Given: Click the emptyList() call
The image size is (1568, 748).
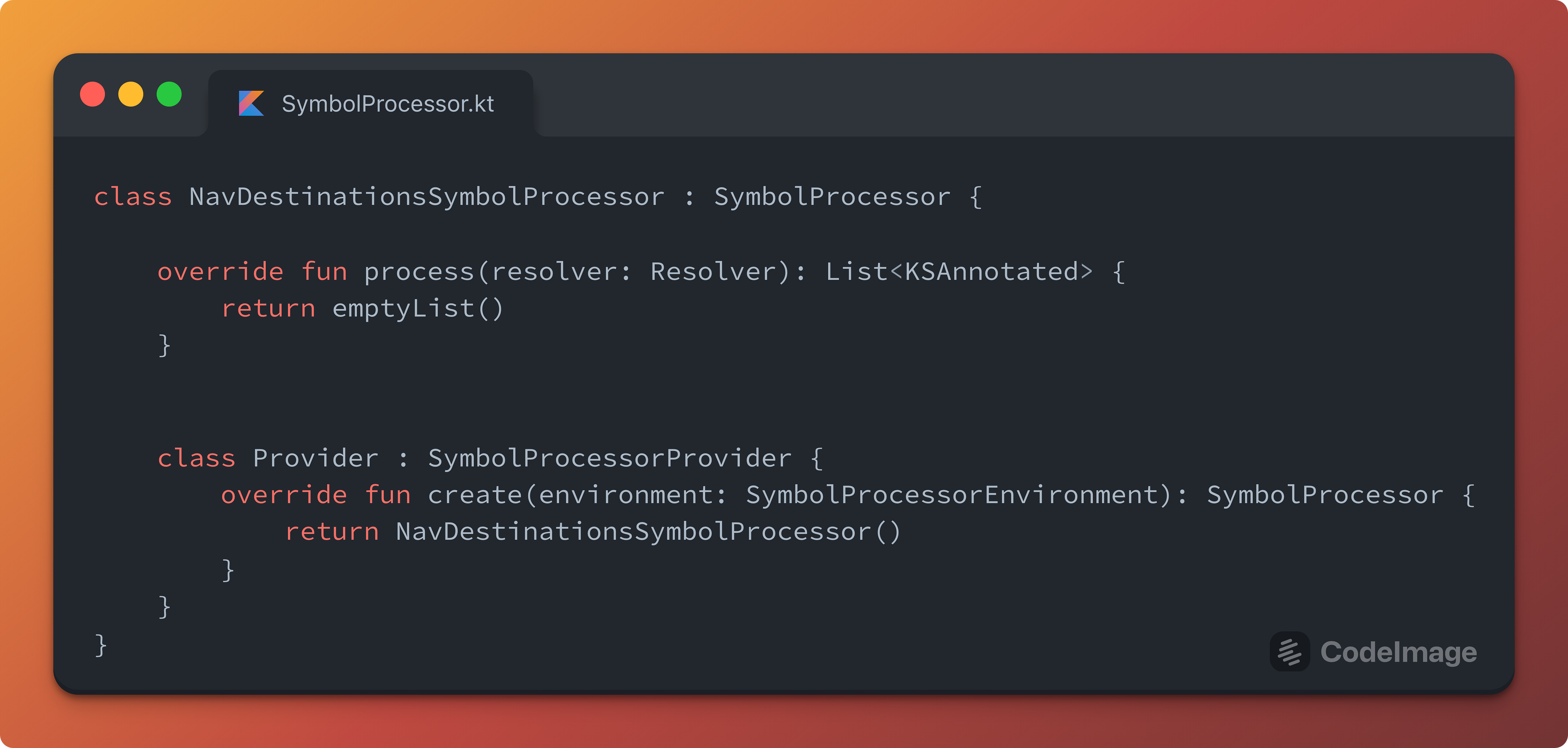Looking at the screenshot, I should pos(418,308).
